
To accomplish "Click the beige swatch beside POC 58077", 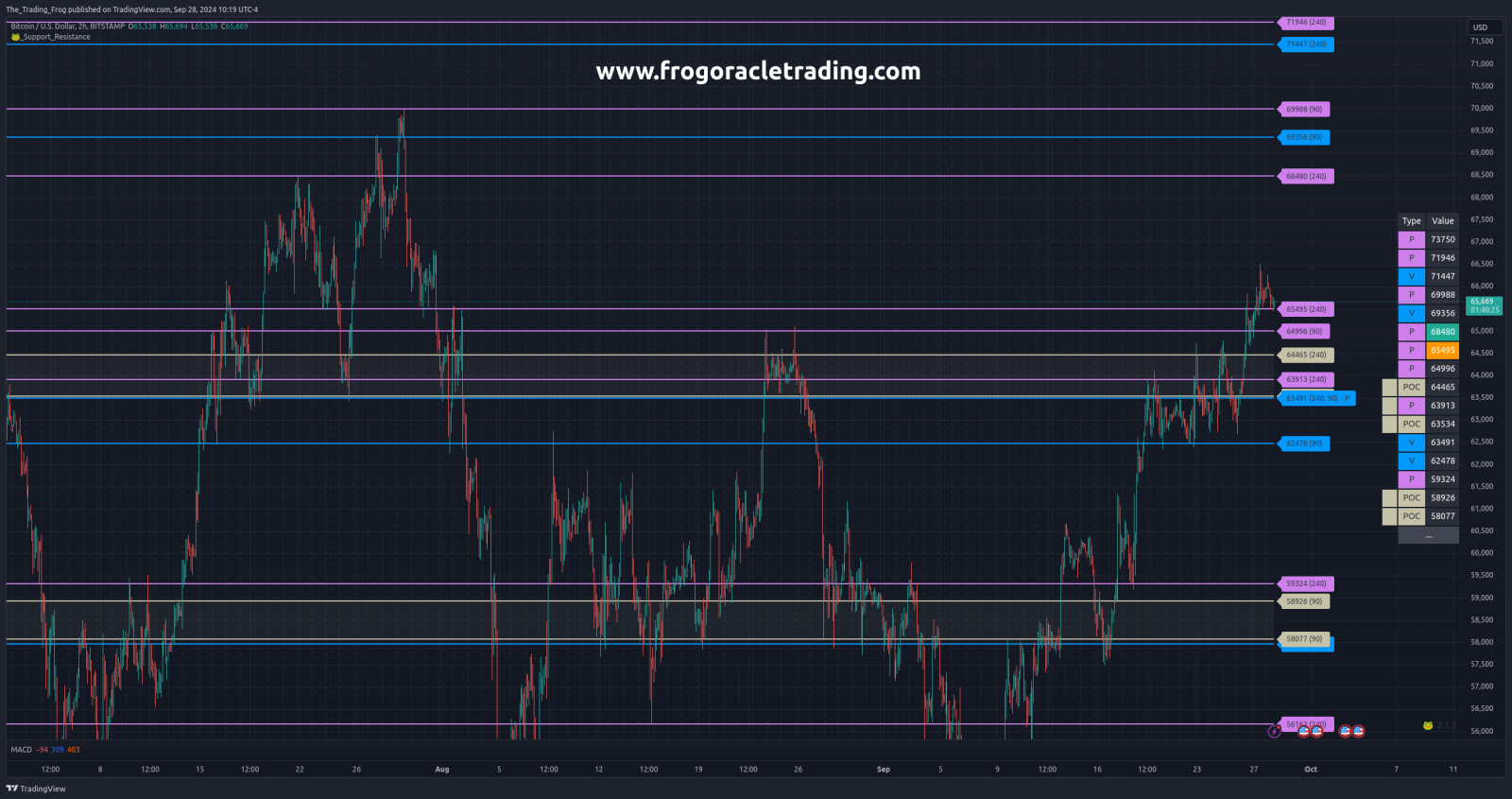I will point(1389,516).
